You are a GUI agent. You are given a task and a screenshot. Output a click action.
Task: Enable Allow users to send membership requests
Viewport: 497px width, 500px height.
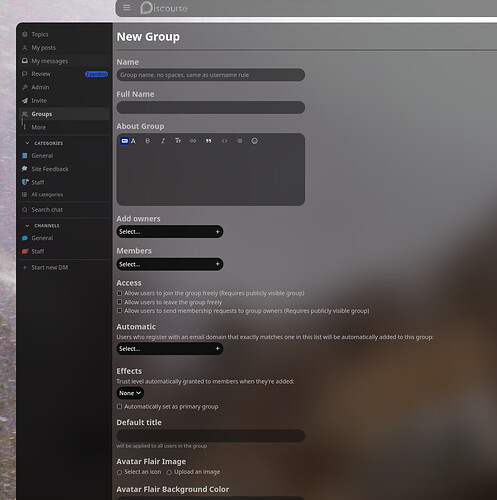(119, 311)
